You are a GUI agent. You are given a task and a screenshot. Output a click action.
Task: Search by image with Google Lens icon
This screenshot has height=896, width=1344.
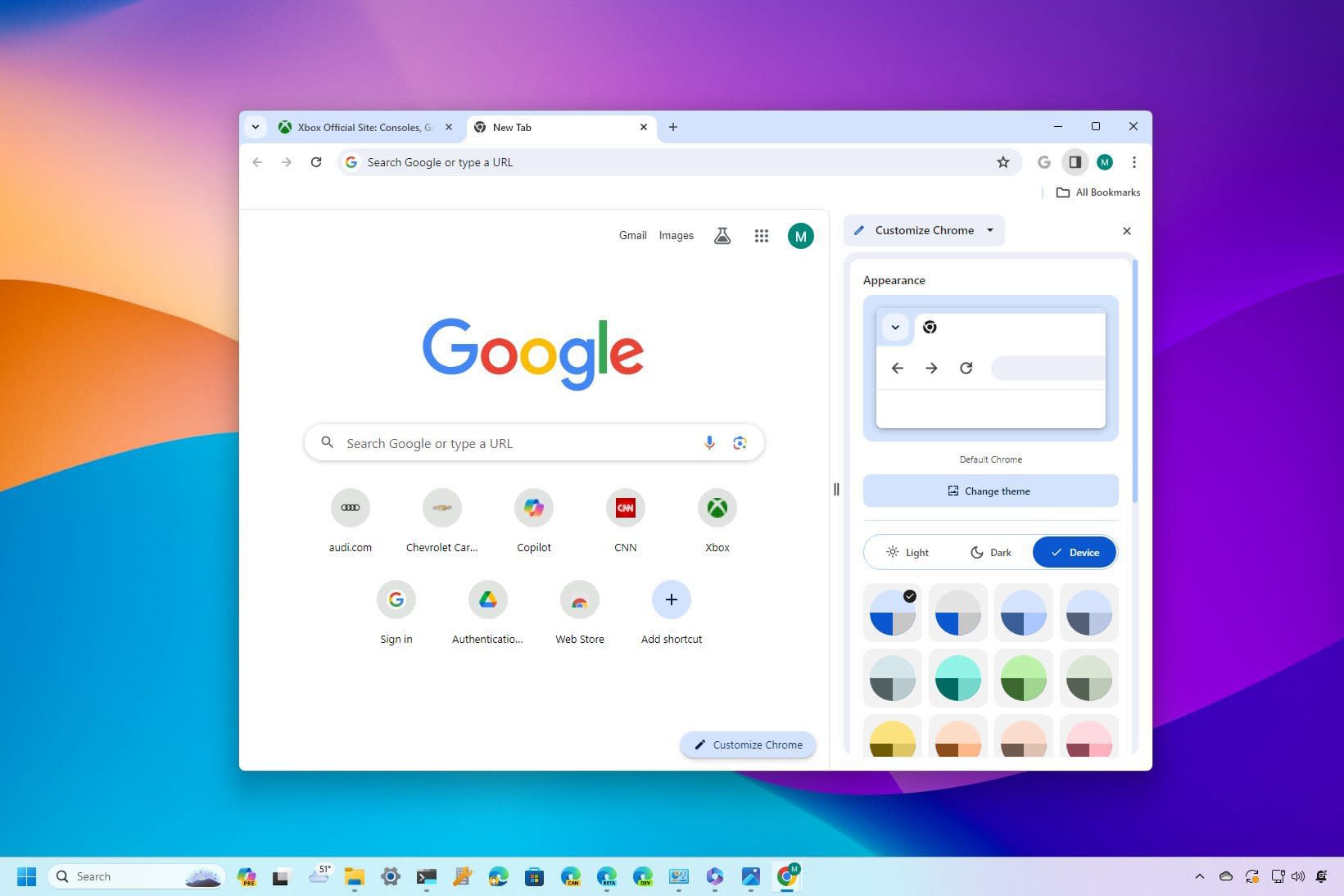coord(740,443)
